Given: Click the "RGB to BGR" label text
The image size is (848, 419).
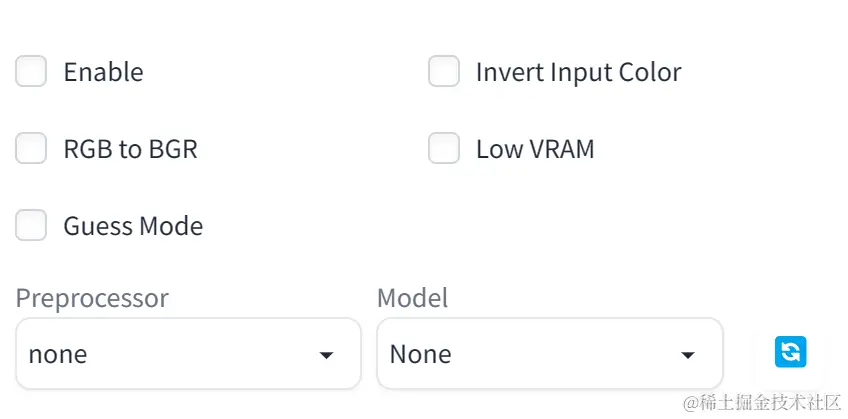Looking at the screenshot, I should tap(130, 149).
